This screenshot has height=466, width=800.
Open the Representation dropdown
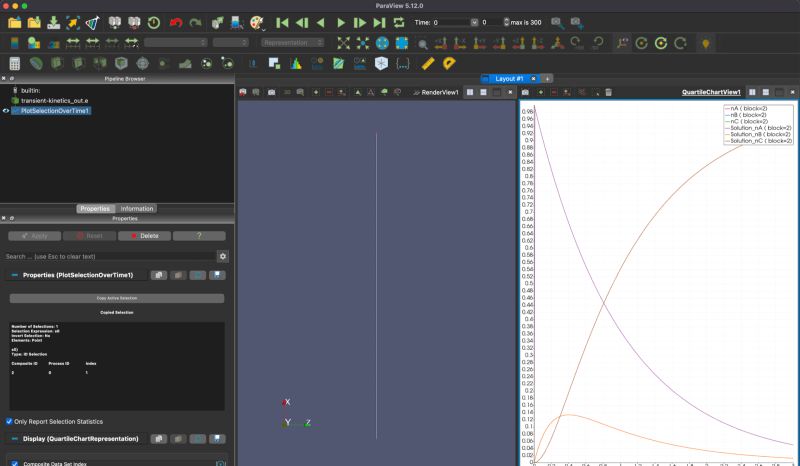pos(293,43)
